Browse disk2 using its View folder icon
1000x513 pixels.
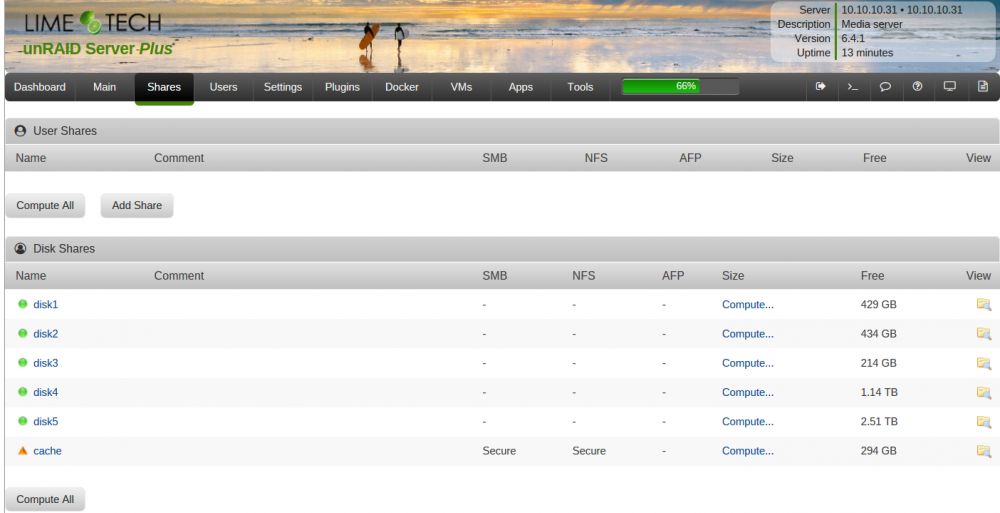984,334
